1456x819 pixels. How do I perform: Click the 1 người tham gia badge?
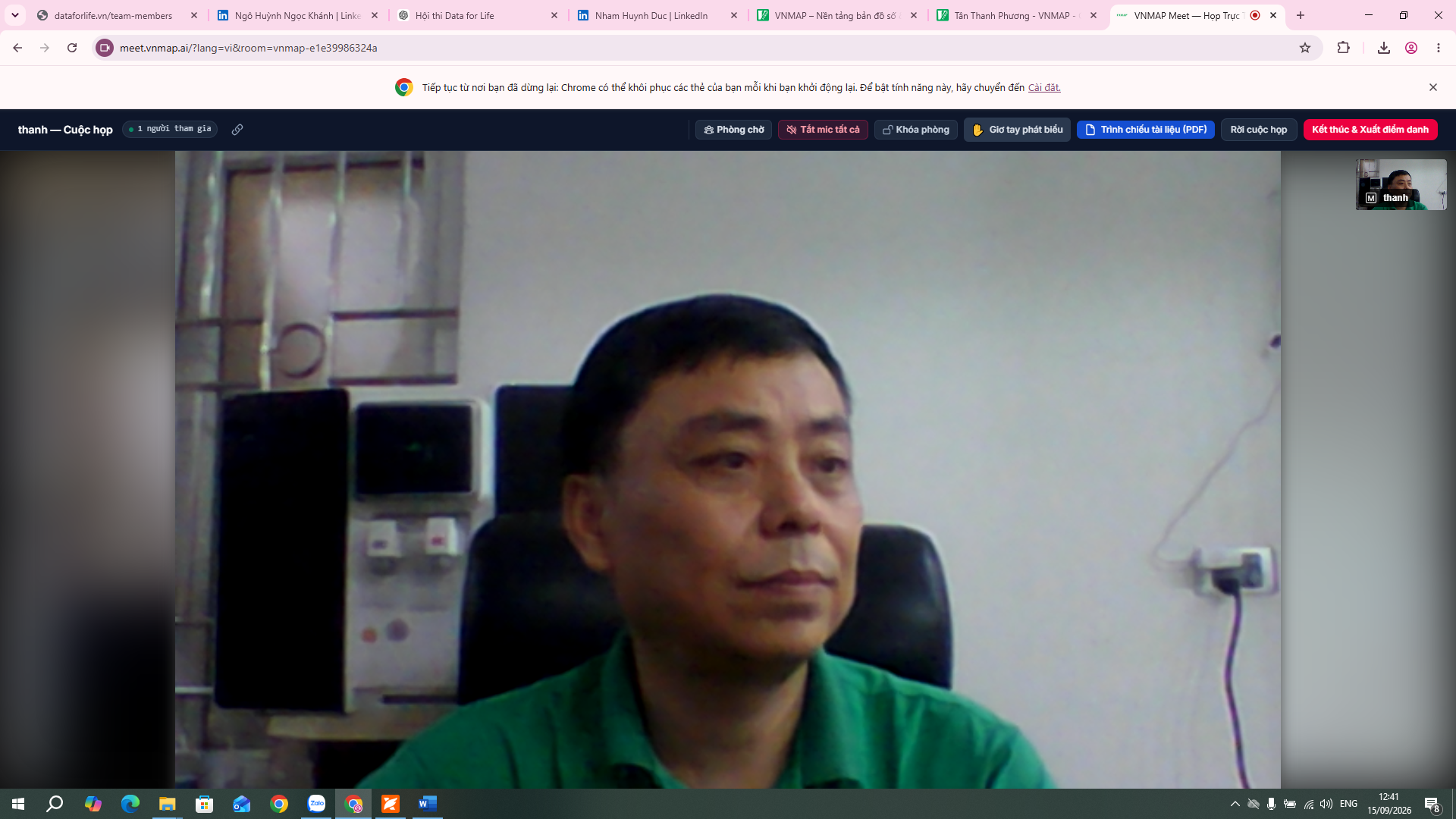[x=170, y=129]
